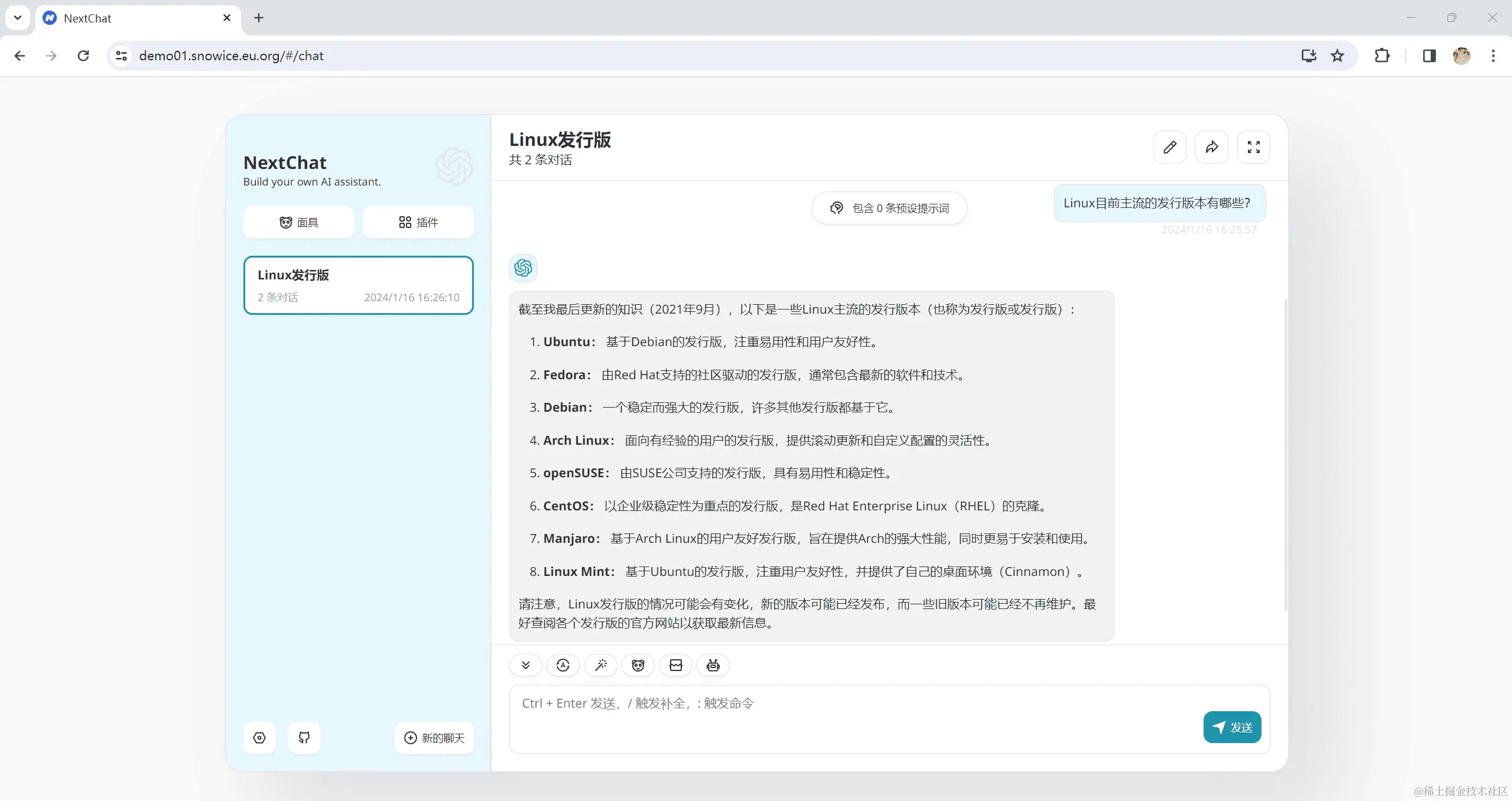Open the prompt magic wand icon

tap(601, 666)
